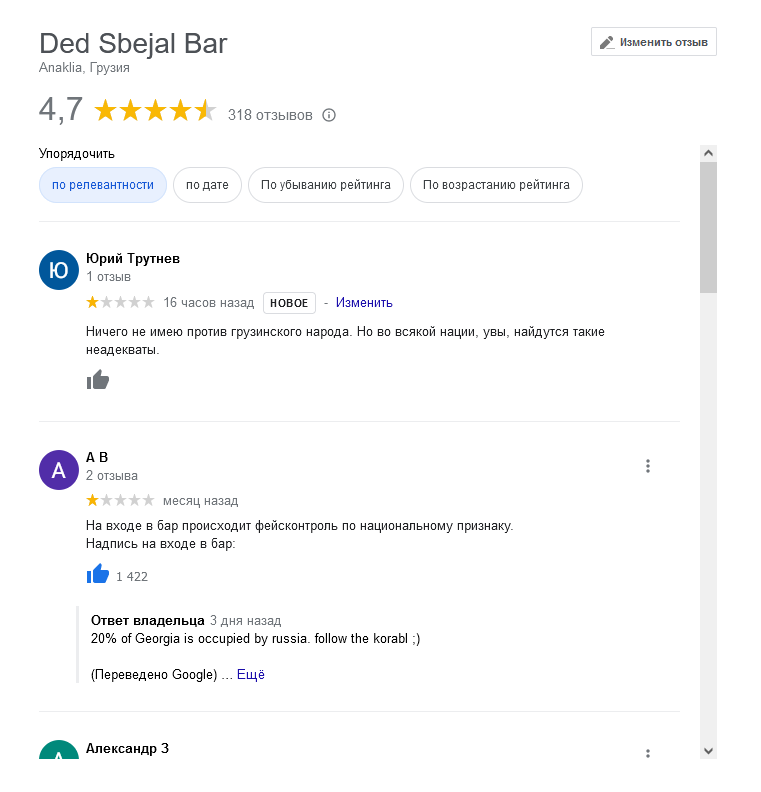The height and width of the screenshot is (792, 761).
Task: Click the Изменить link on Юрий's review
Action: coord(364,303)
